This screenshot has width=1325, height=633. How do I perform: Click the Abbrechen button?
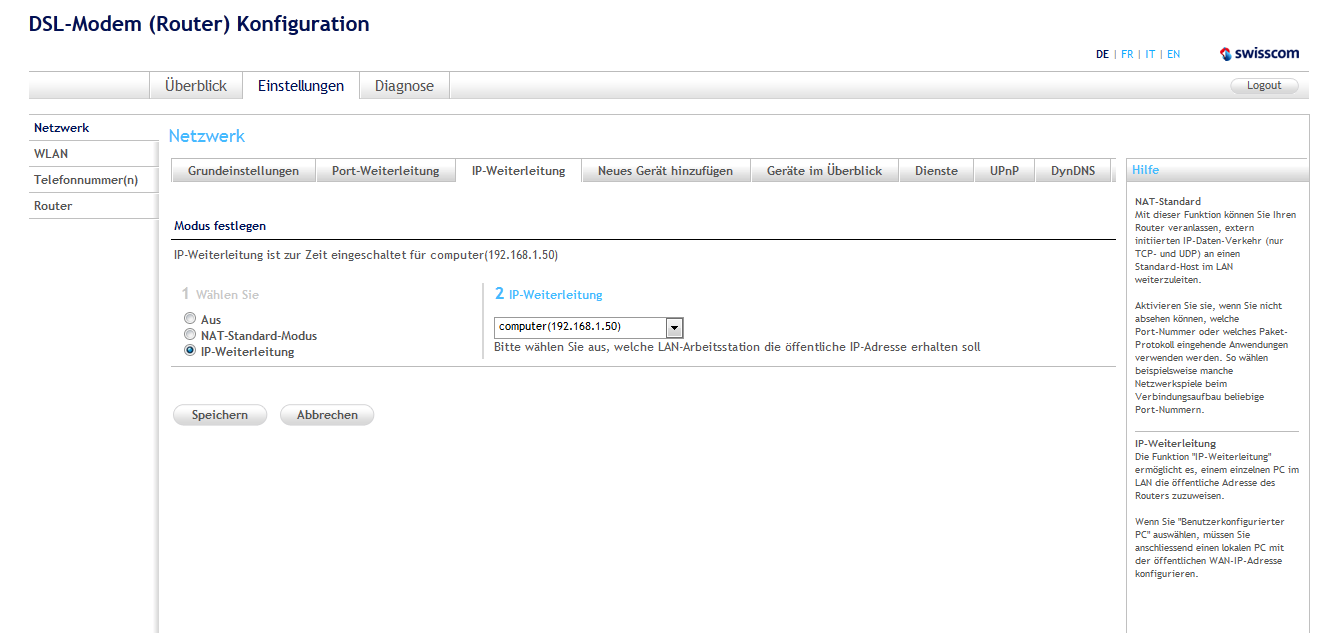click(x=327, y=415)
